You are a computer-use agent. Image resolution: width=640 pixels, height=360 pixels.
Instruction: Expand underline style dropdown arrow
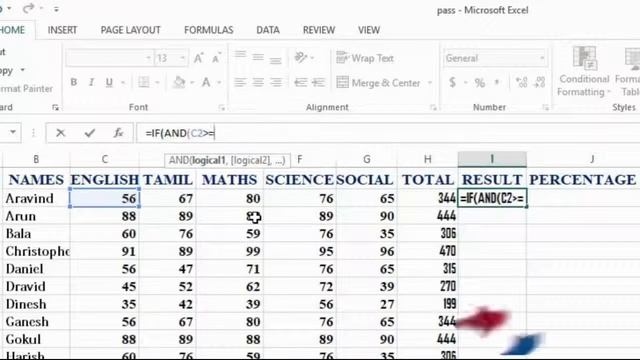pos(123,83)
